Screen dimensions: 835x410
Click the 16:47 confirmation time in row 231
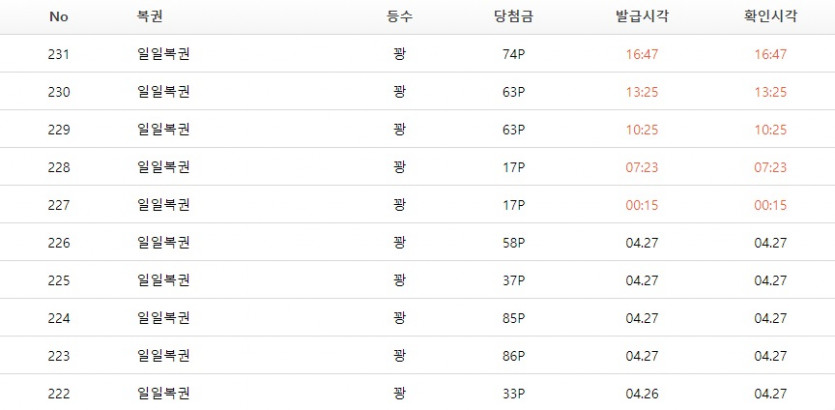(770, 54)
